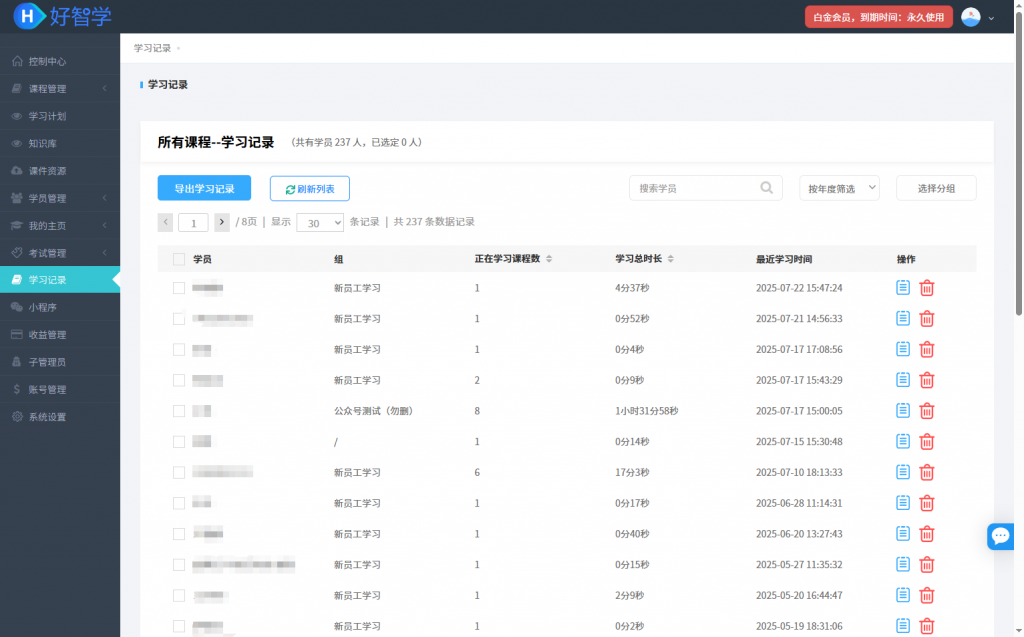
Task: Click the 搜索学员 input field
Action: [x=692, y=188]
